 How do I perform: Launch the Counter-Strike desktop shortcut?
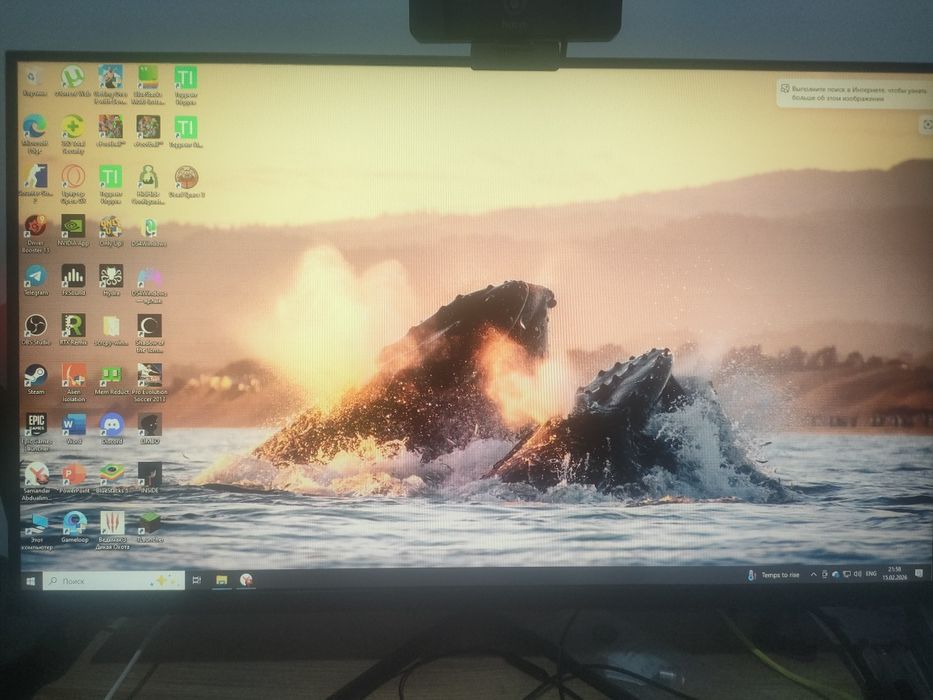(35, 184)
